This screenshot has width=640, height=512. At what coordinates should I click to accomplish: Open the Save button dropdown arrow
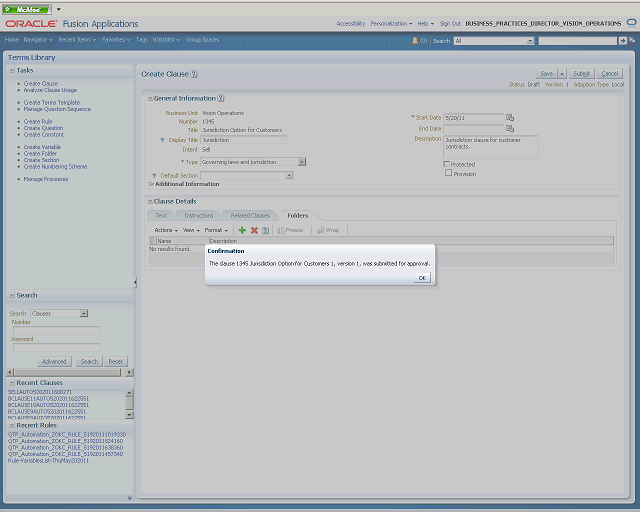coord(562,74)
